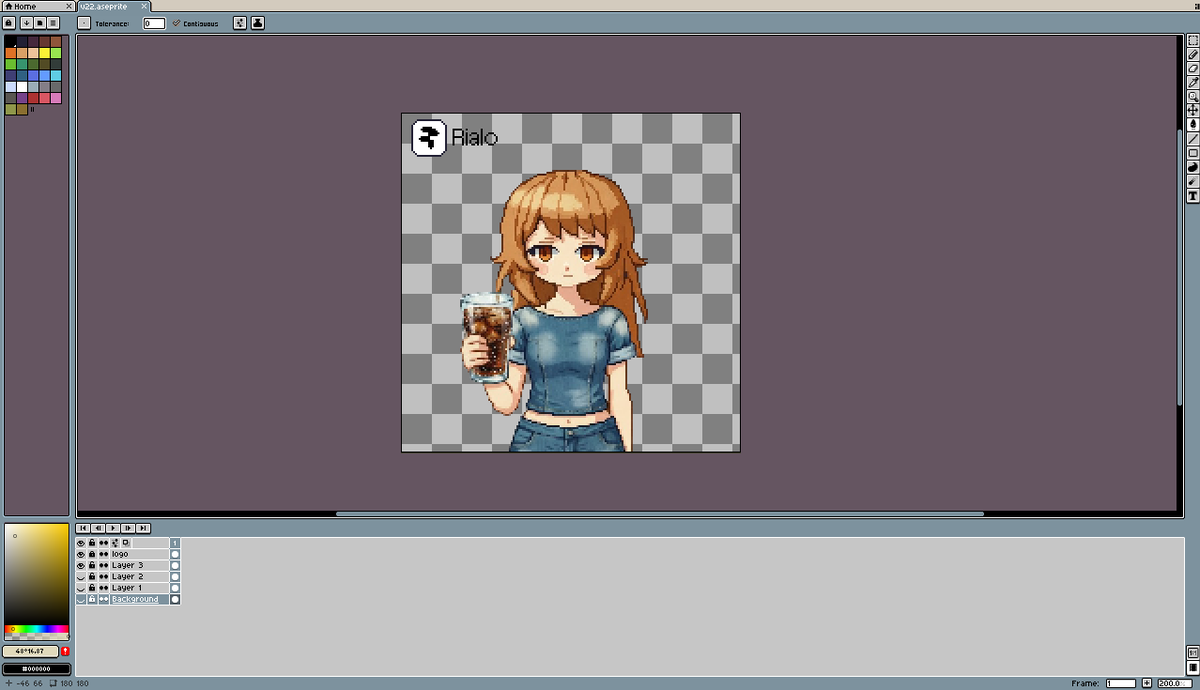The image size is (1200, 690).
Task: Click inside the Tolerance input field
Action: click(154, 23)
